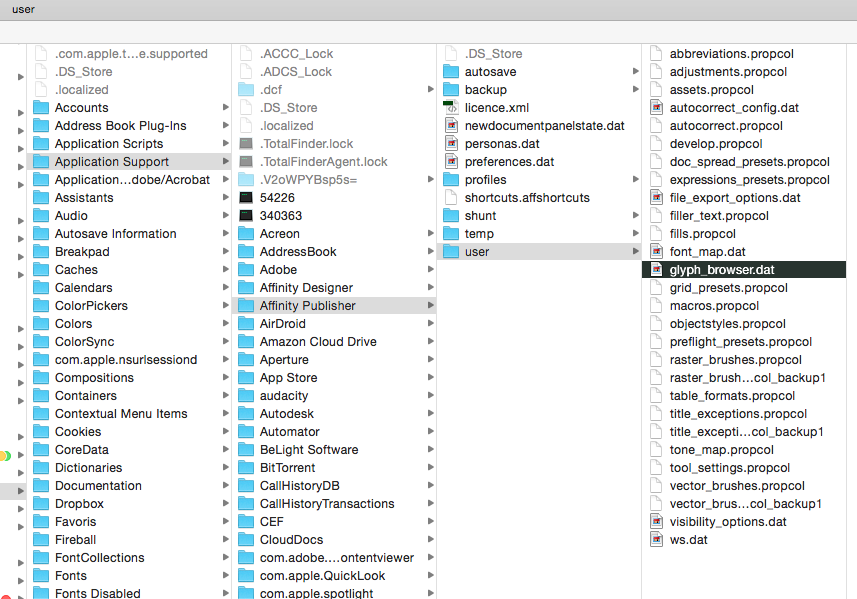Click the glyph_browser.dat file icon
The image size is (857, 599).
click(x=656, y=269)
